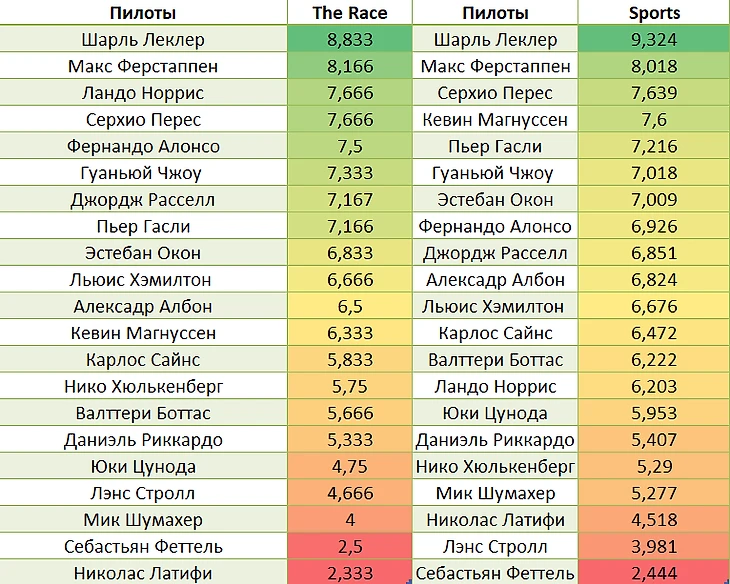This screenshot has height=584, width=730.
Task: Select the Кевин Магнуссен cell beside 7,6
Action: pos(495,120)
